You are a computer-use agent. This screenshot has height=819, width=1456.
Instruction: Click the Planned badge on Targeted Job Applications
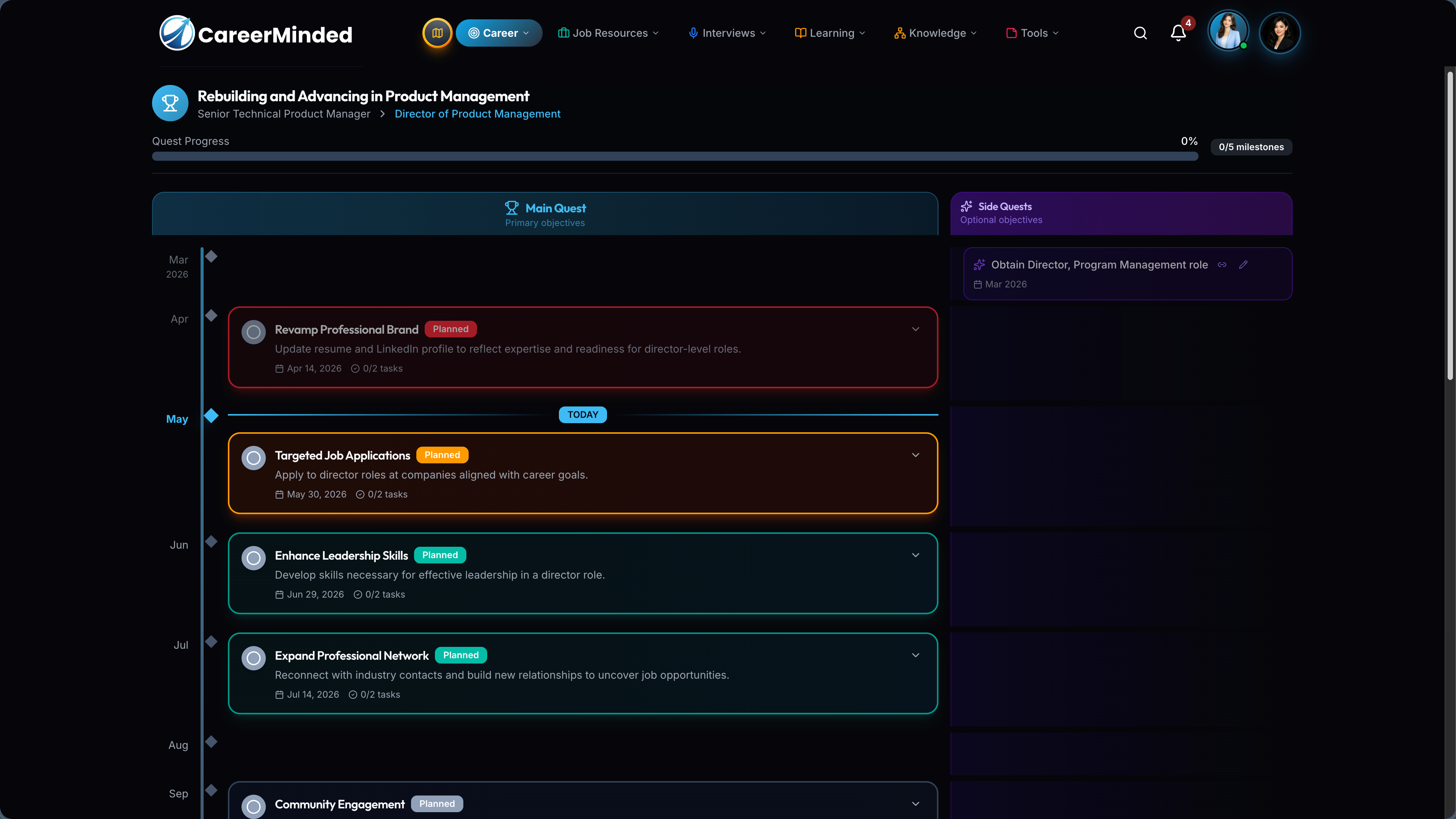442,455
